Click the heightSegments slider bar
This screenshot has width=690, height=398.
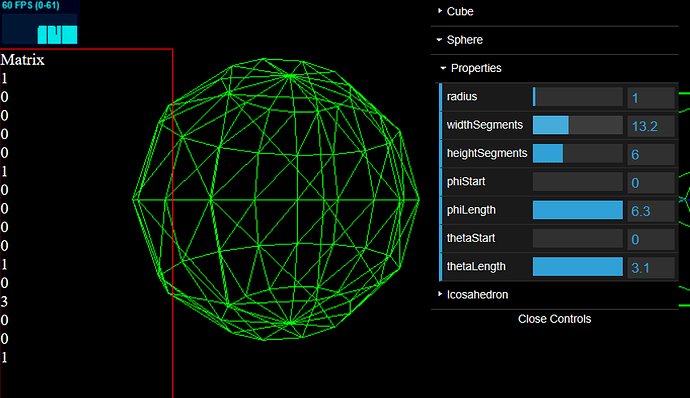point(578,153)
